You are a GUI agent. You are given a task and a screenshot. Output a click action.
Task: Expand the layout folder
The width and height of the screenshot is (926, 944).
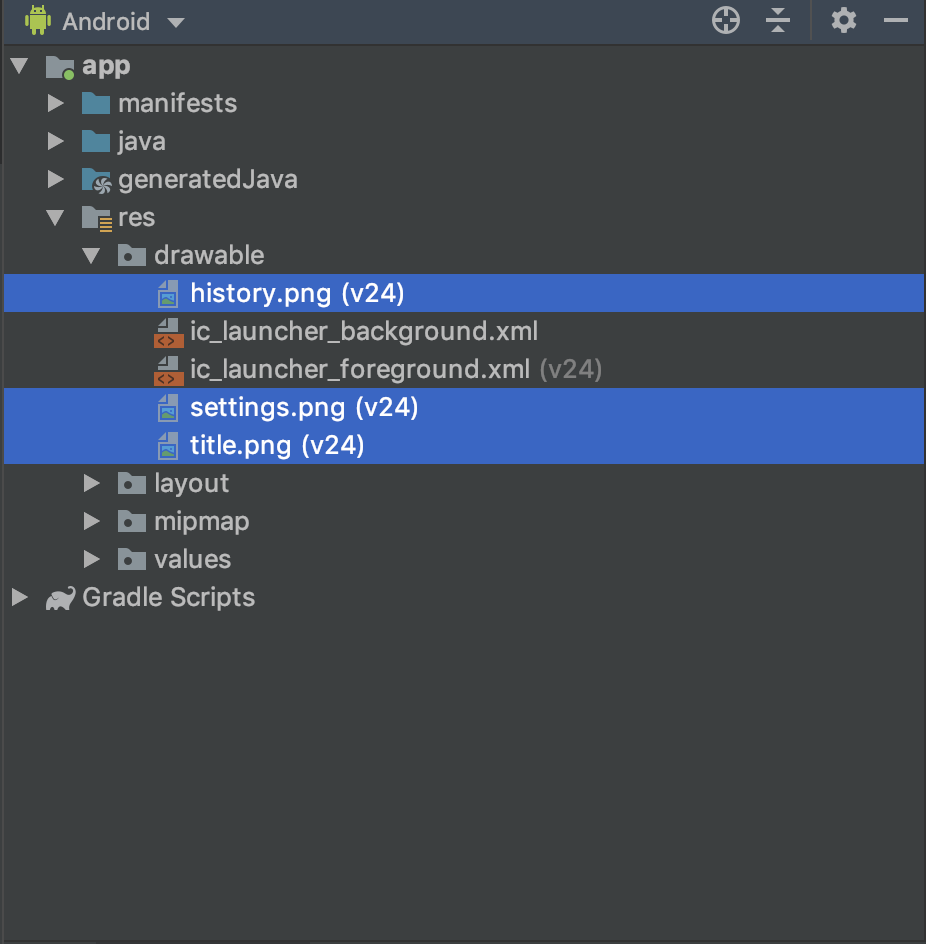[92, 483]
